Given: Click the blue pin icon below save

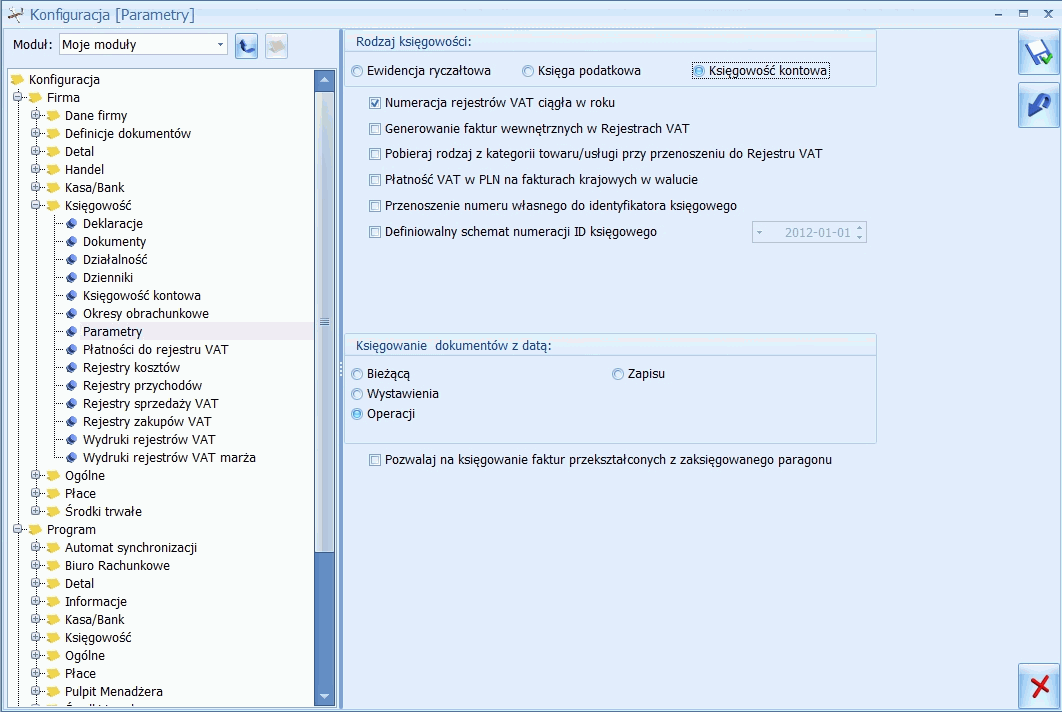Looking at the screenshot, I should (1038, 105).
